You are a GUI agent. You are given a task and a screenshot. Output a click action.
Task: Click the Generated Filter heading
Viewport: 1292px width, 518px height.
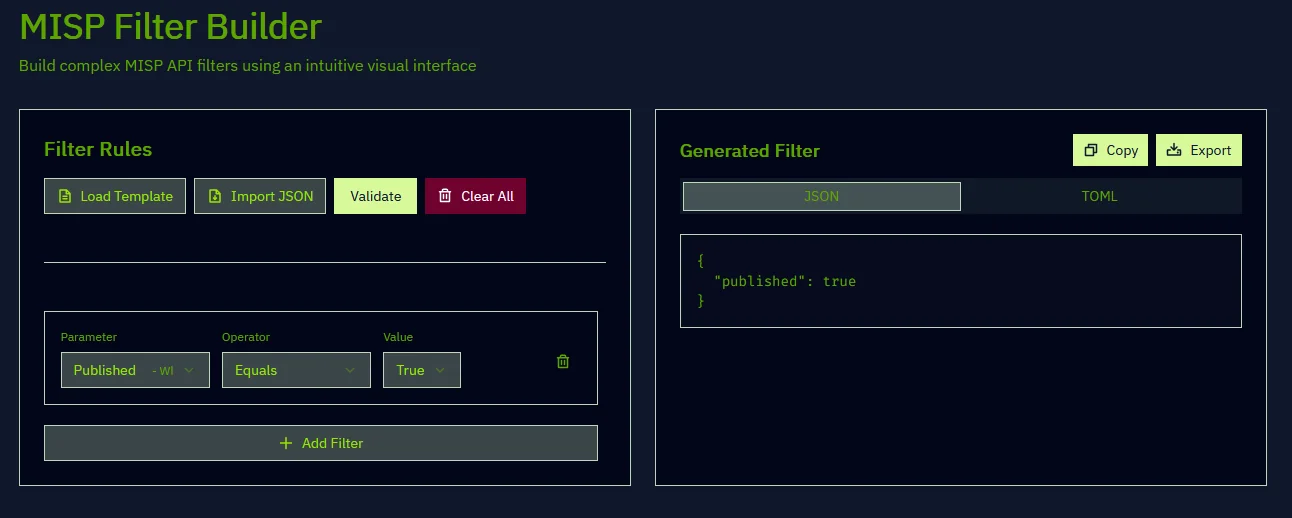pos(750,151)
